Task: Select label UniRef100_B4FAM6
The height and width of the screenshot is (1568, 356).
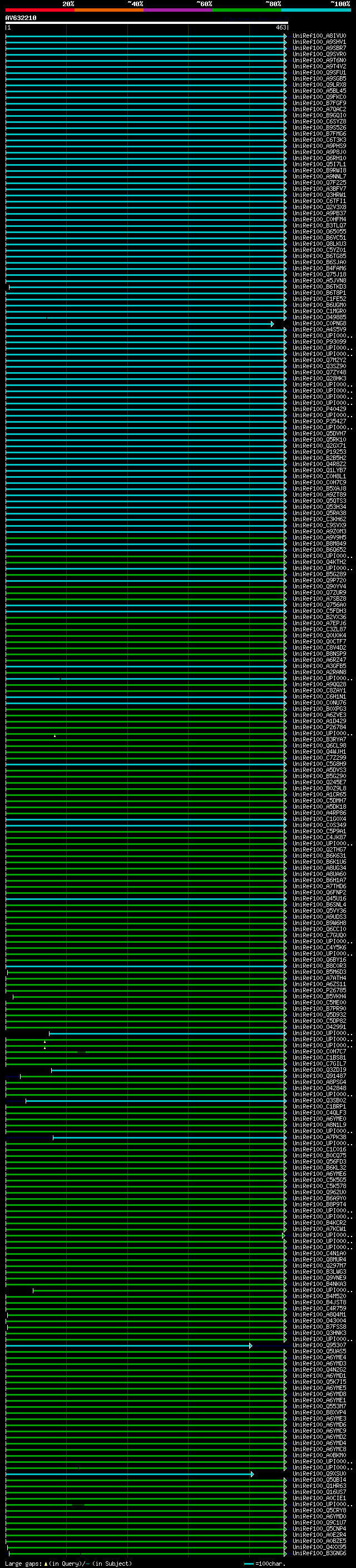Action: [319, 269]
